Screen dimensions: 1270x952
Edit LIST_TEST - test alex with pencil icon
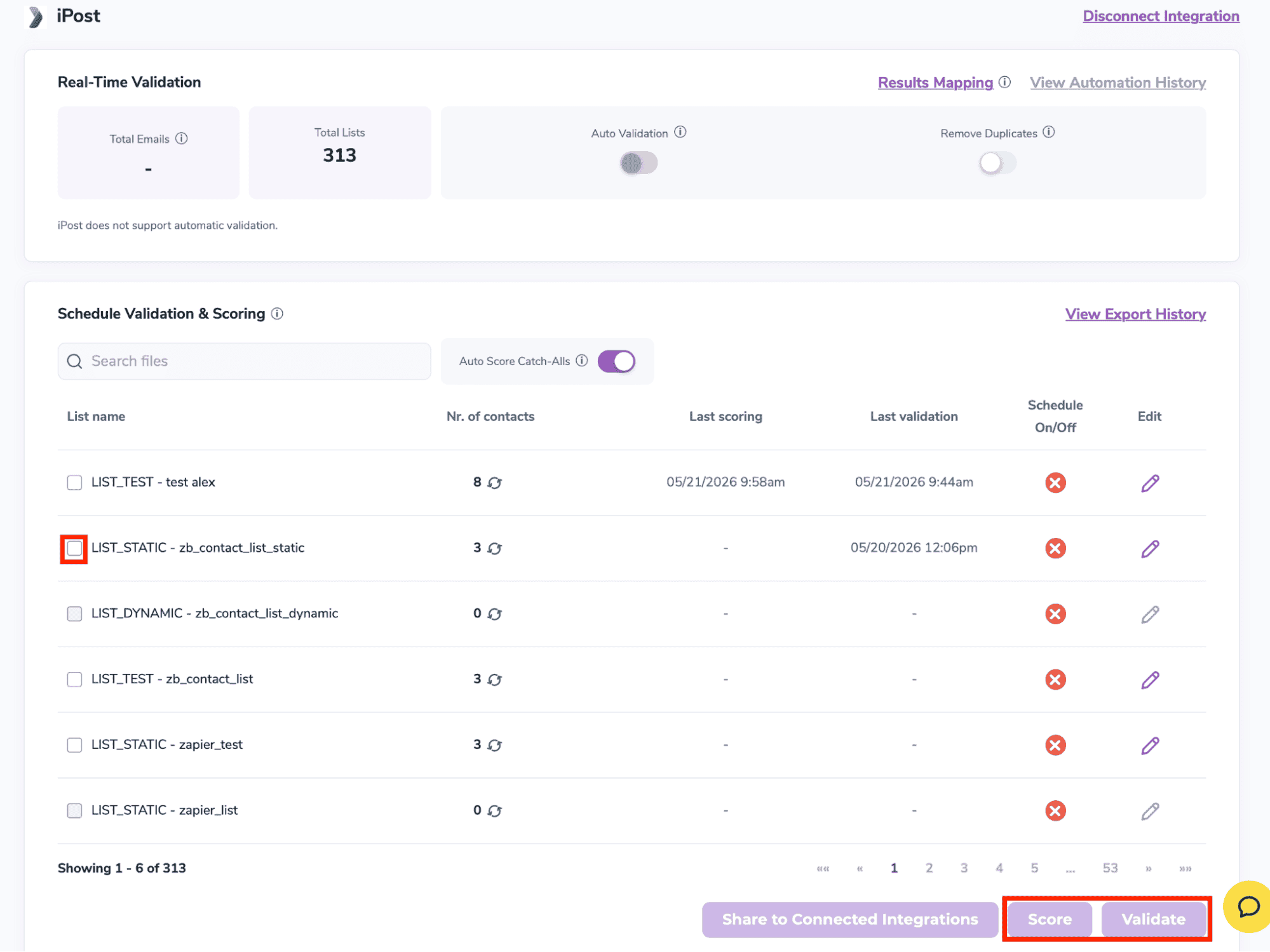pyautogui.click(x=1150, y=483)
